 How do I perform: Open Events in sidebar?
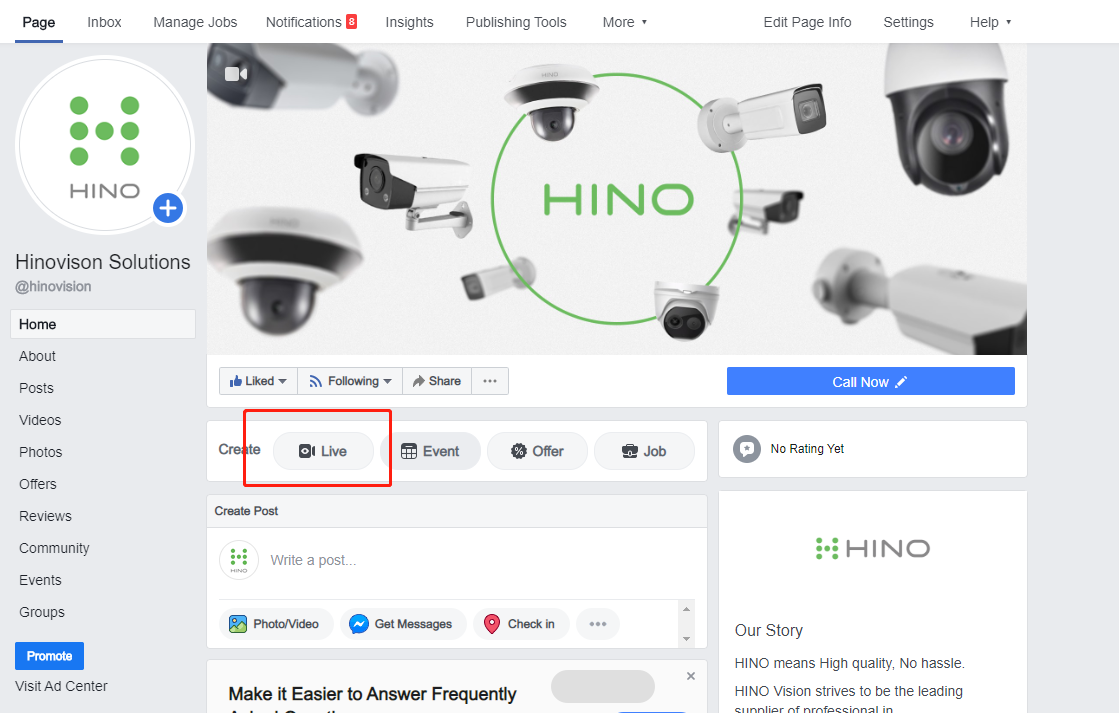click(x=40, y=580)
